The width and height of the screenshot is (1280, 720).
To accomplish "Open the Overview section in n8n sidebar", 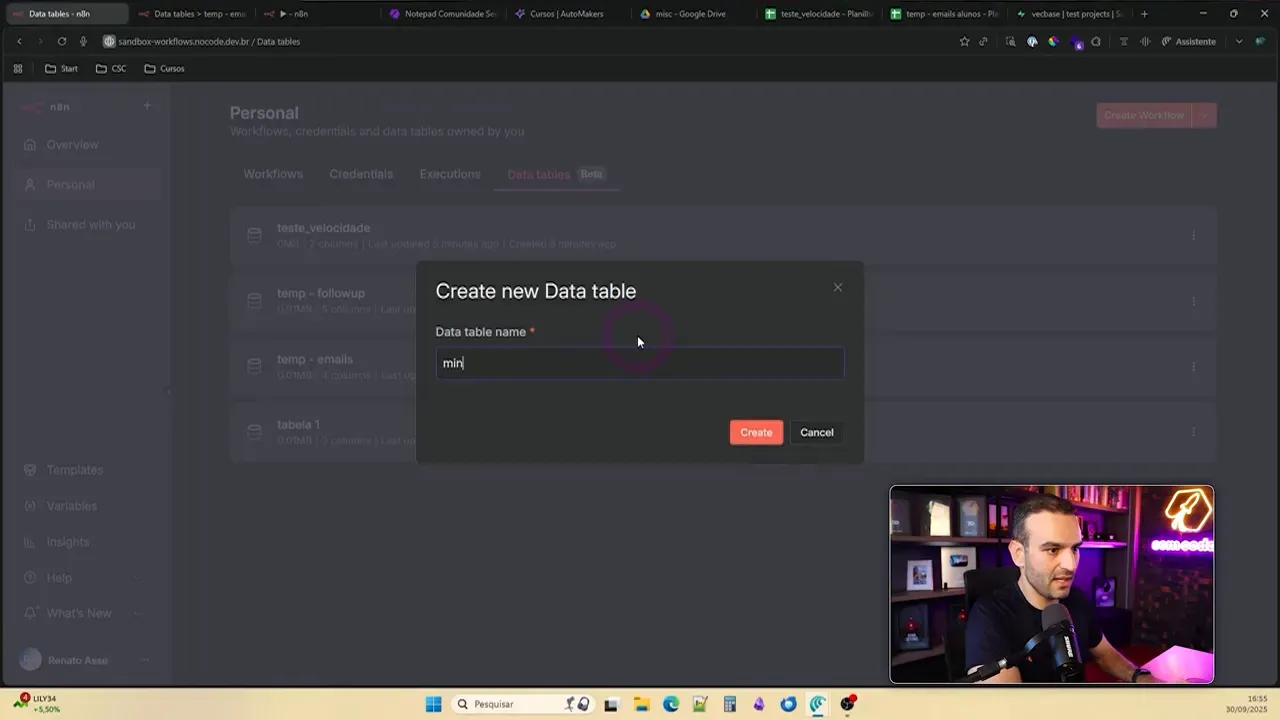I will coord(71,144).
